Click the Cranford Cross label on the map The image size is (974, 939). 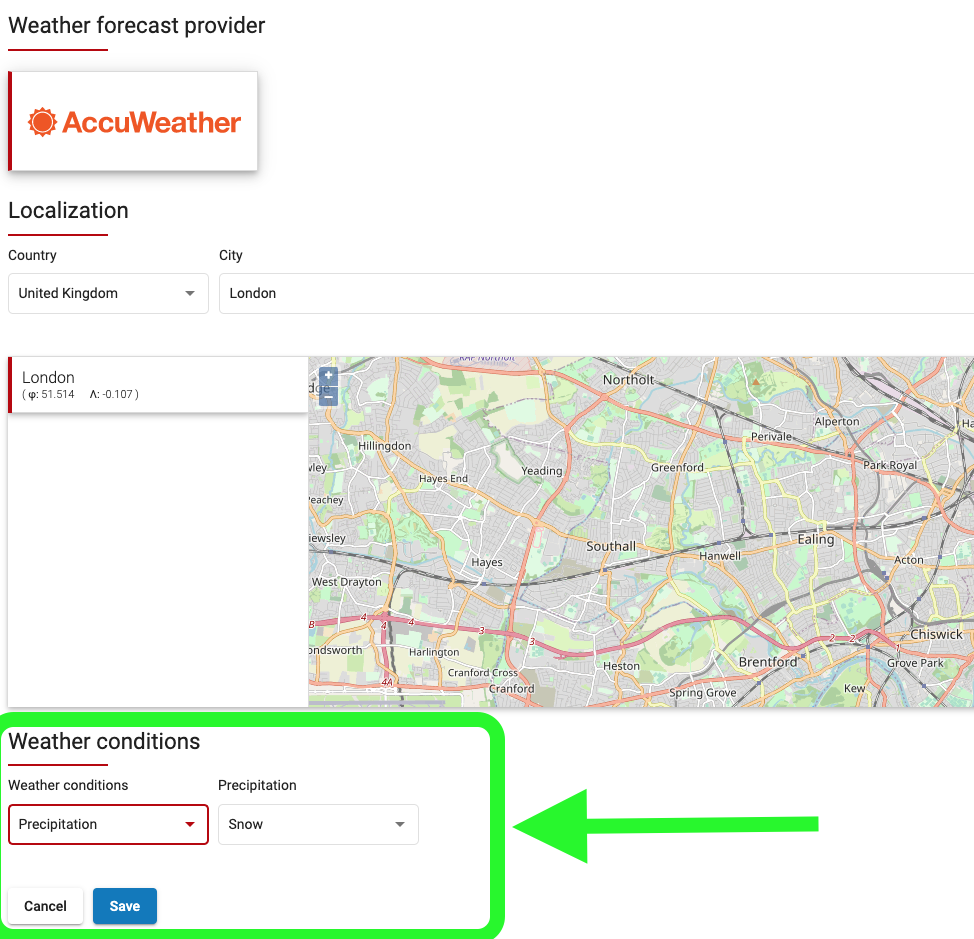[x=483, y=673]
